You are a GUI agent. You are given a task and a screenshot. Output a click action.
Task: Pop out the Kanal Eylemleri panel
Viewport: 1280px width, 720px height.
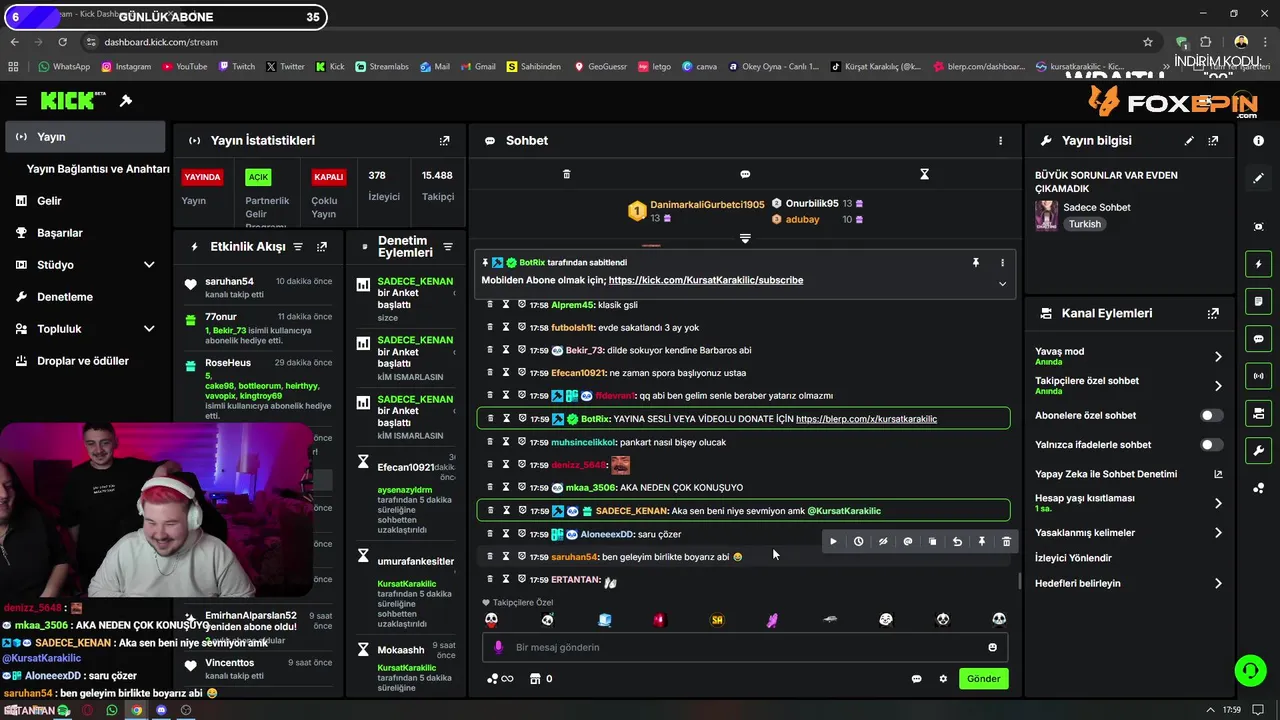pyautogui.click(x=1213, y=313)
